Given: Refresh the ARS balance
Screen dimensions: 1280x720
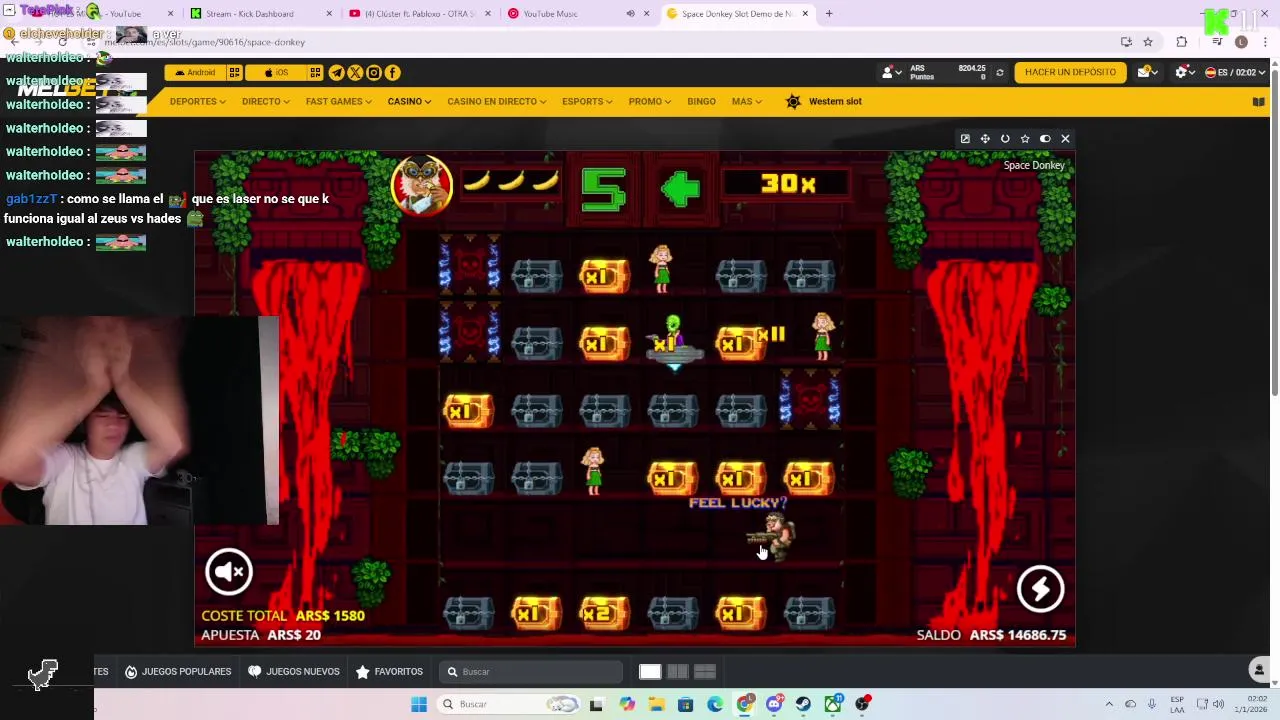Looking at the screenshot, I should click(999, 73).
